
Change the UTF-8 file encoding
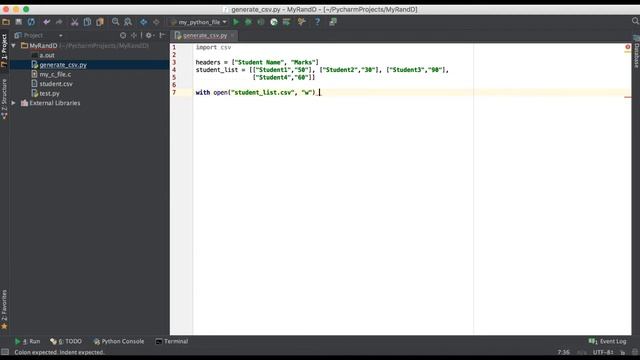(x=603, y=352)
